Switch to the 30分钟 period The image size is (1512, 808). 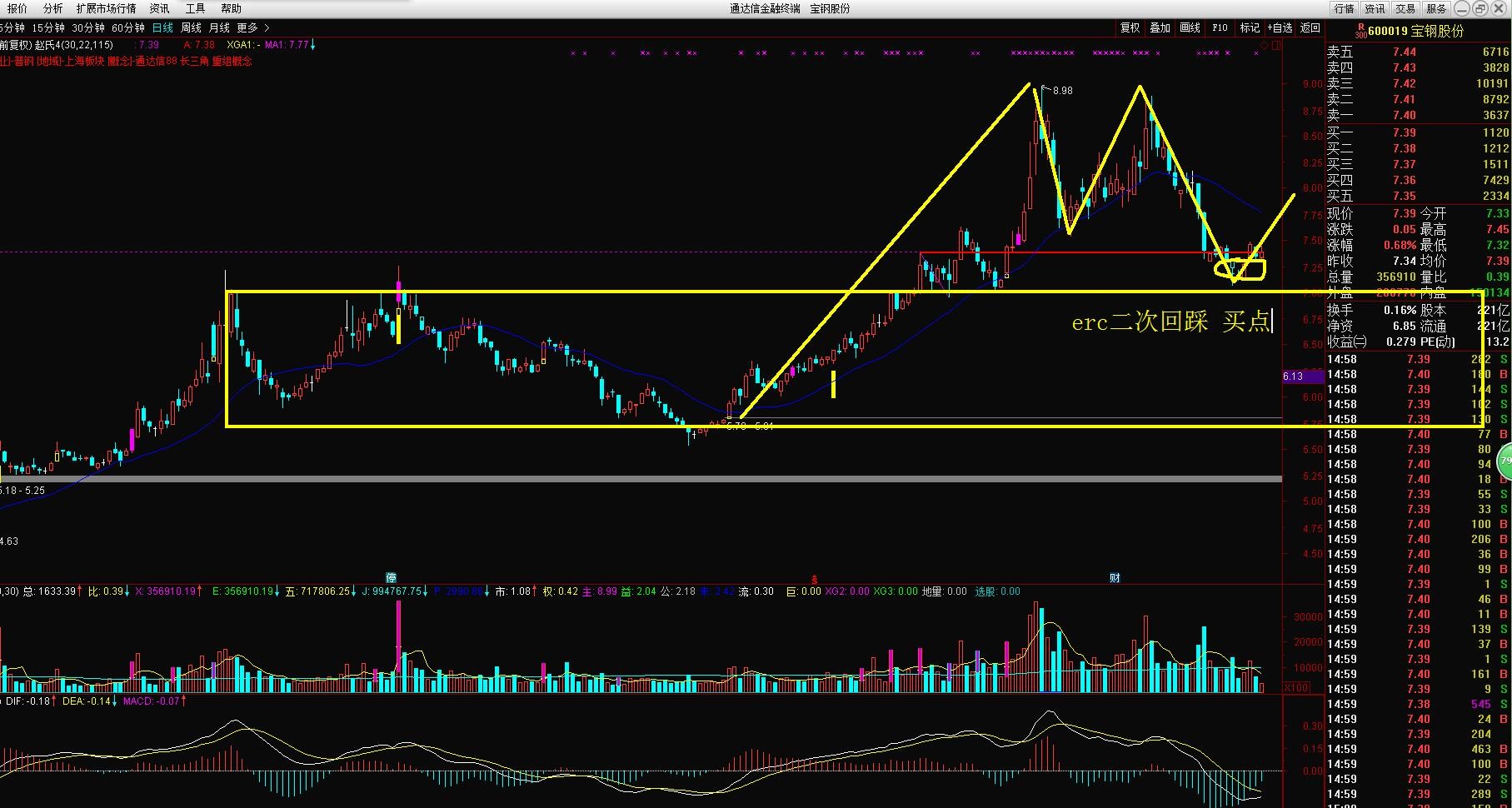88,27
